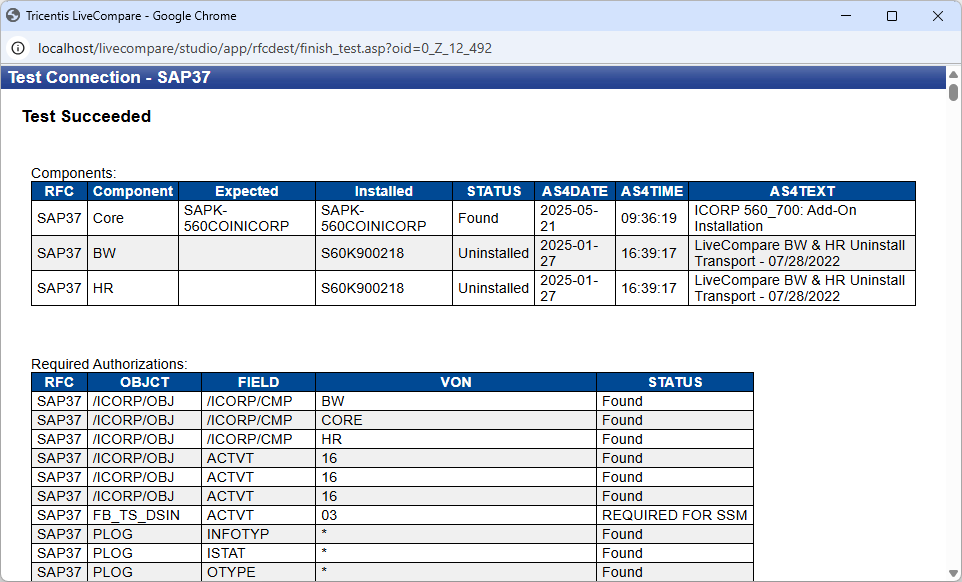
Task: Click the vertical scrollbar thumb
Action: (953, 92)
